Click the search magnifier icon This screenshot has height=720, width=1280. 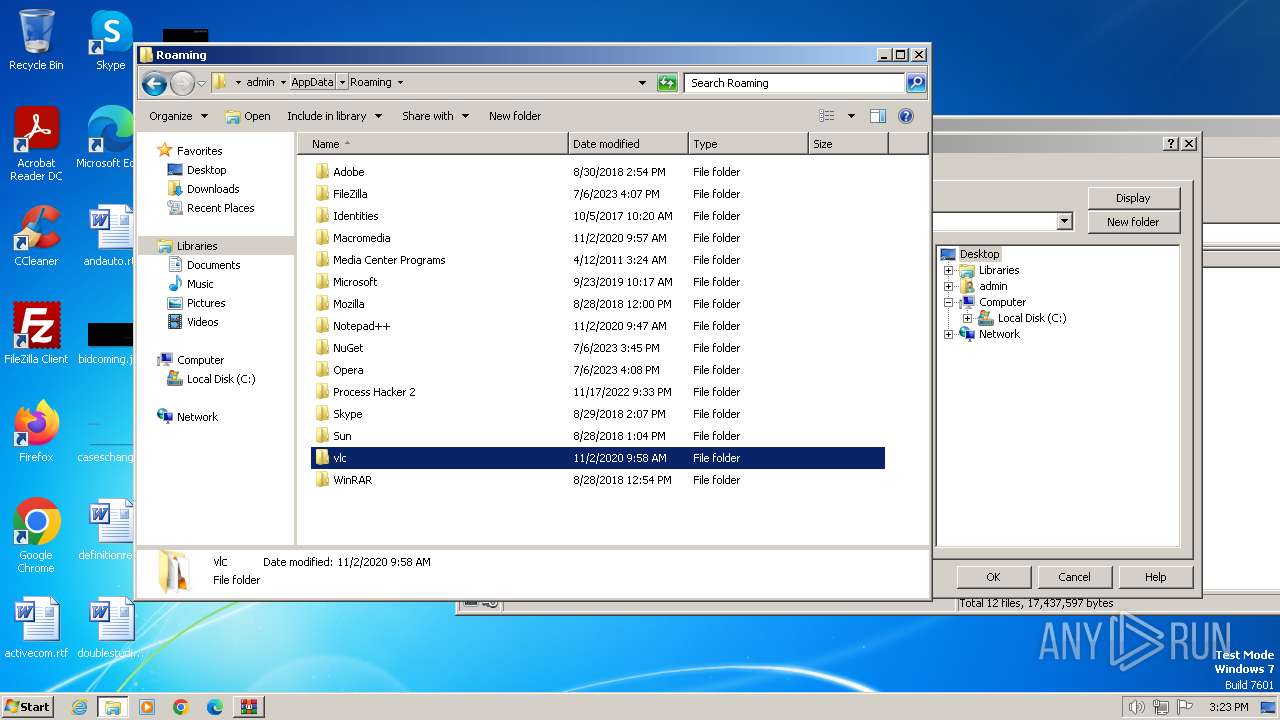tap(915, 83)
